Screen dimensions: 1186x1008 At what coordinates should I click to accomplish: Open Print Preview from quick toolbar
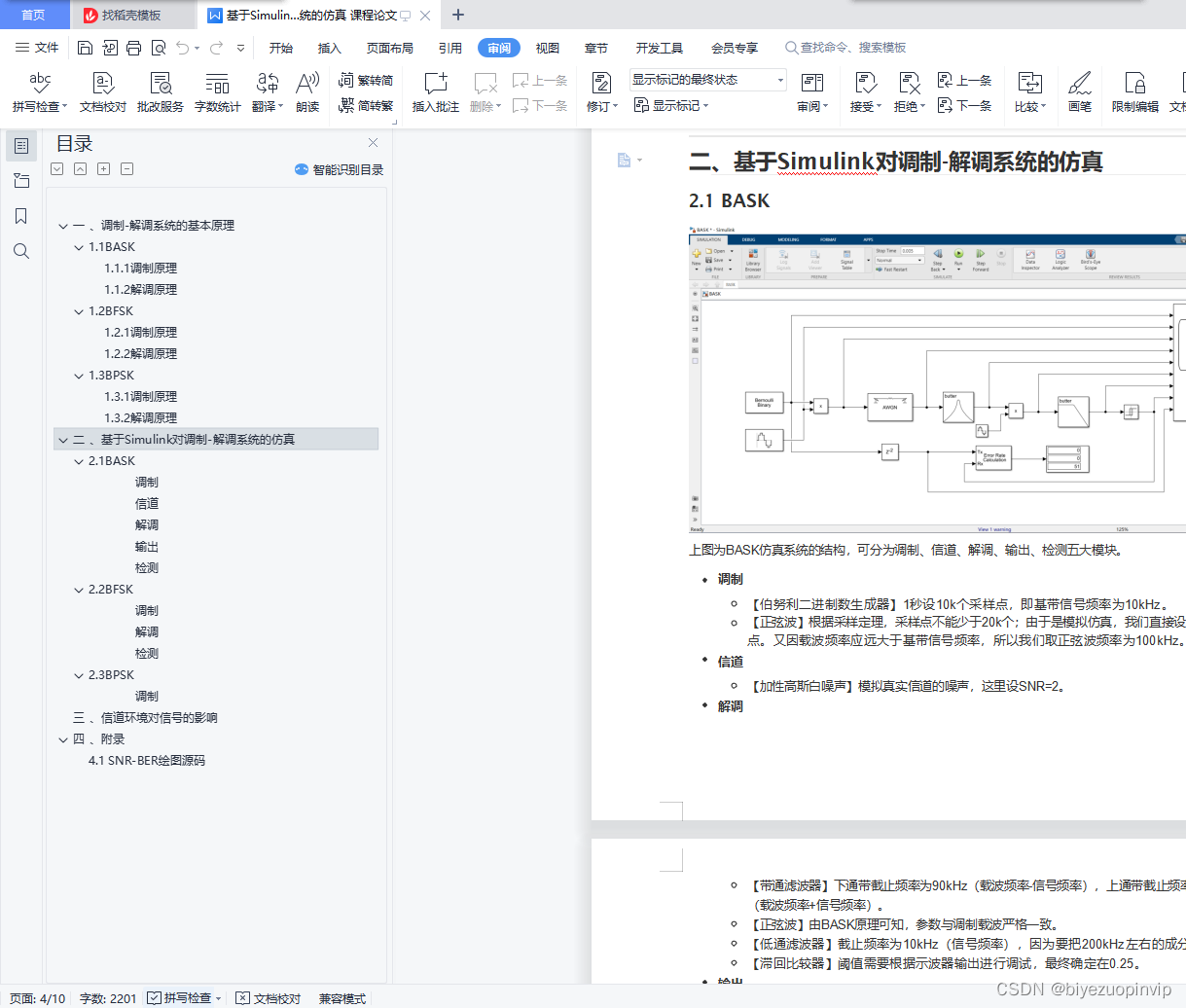pos(158,48)
